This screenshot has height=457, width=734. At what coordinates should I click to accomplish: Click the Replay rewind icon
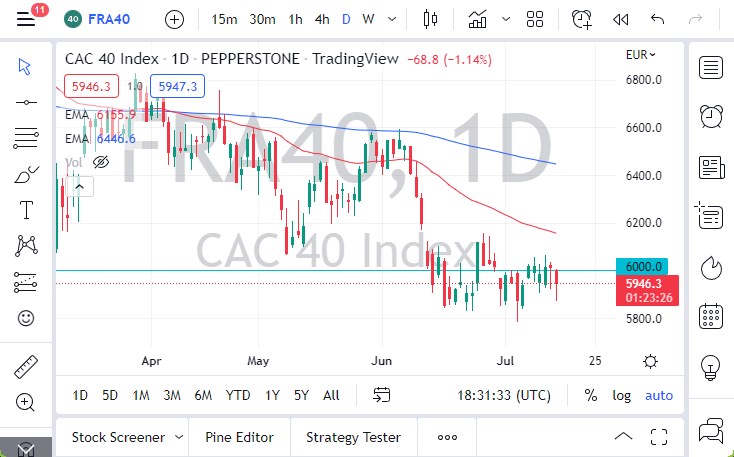pos(620,19)
